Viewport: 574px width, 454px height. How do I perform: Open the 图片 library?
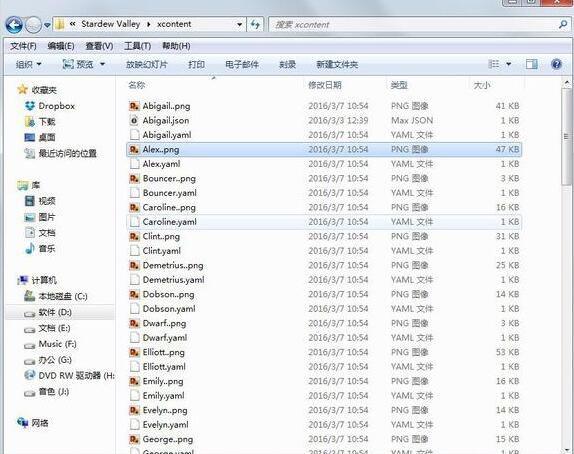coord(40,217)
